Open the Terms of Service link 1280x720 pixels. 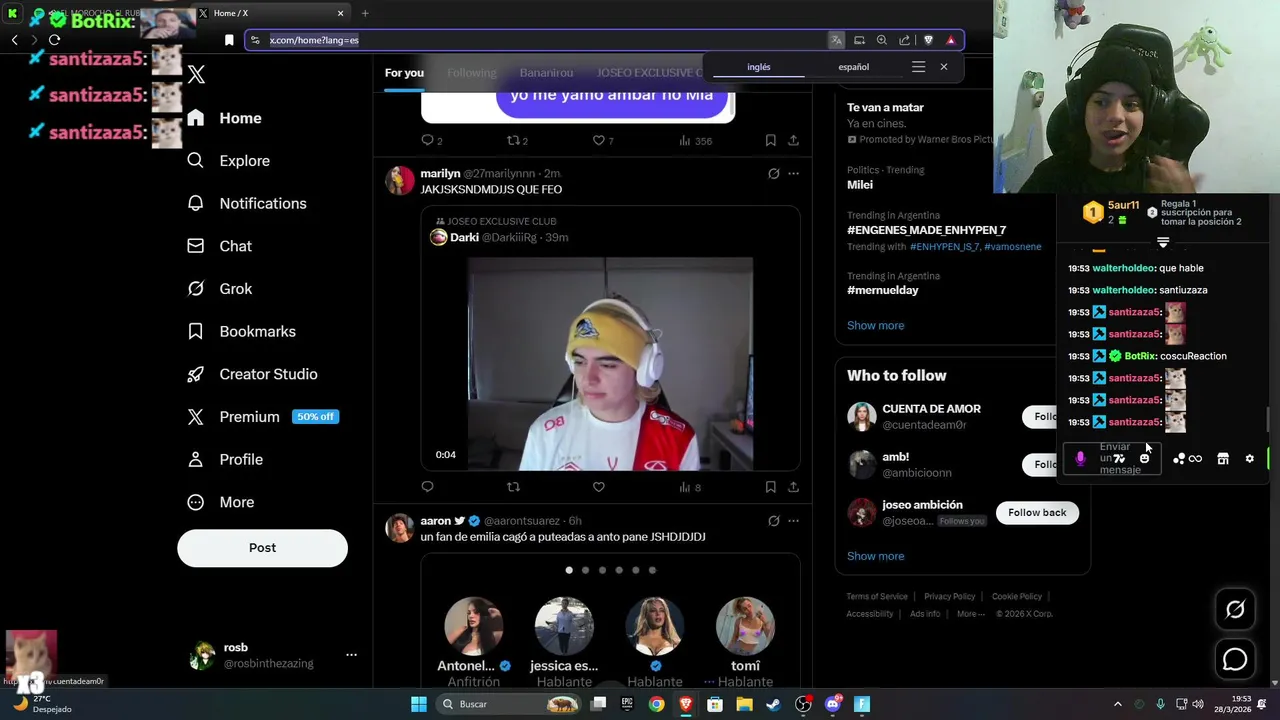(x=877, y=597)
